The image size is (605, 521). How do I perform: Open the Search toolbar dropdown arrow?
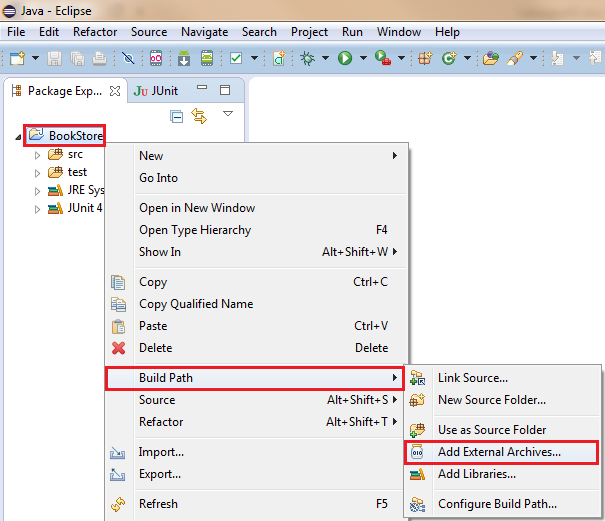click(x=533, y=58)
